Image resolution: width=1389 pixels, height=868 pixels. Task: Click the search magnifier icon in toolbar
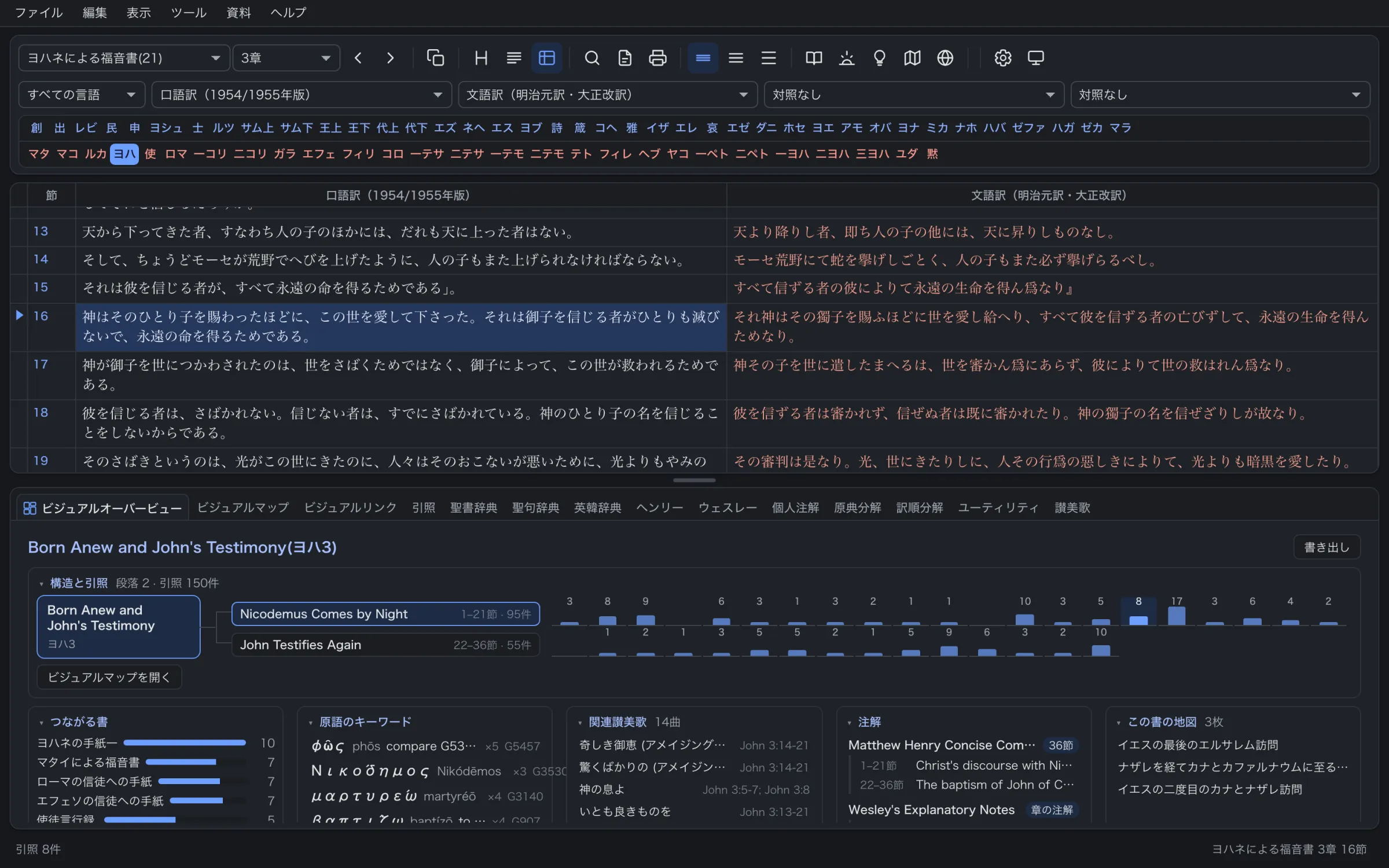click(x=591, y=58)
